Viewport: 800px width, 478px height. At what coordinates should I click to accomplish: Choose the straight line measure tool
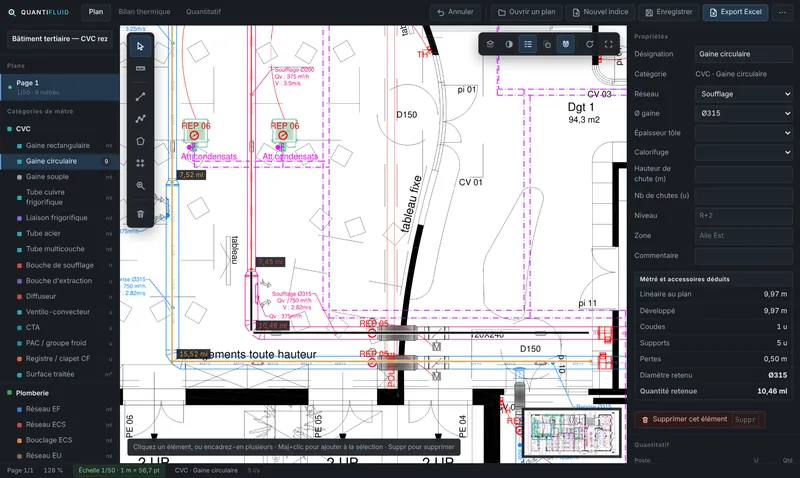click(140, 96)
